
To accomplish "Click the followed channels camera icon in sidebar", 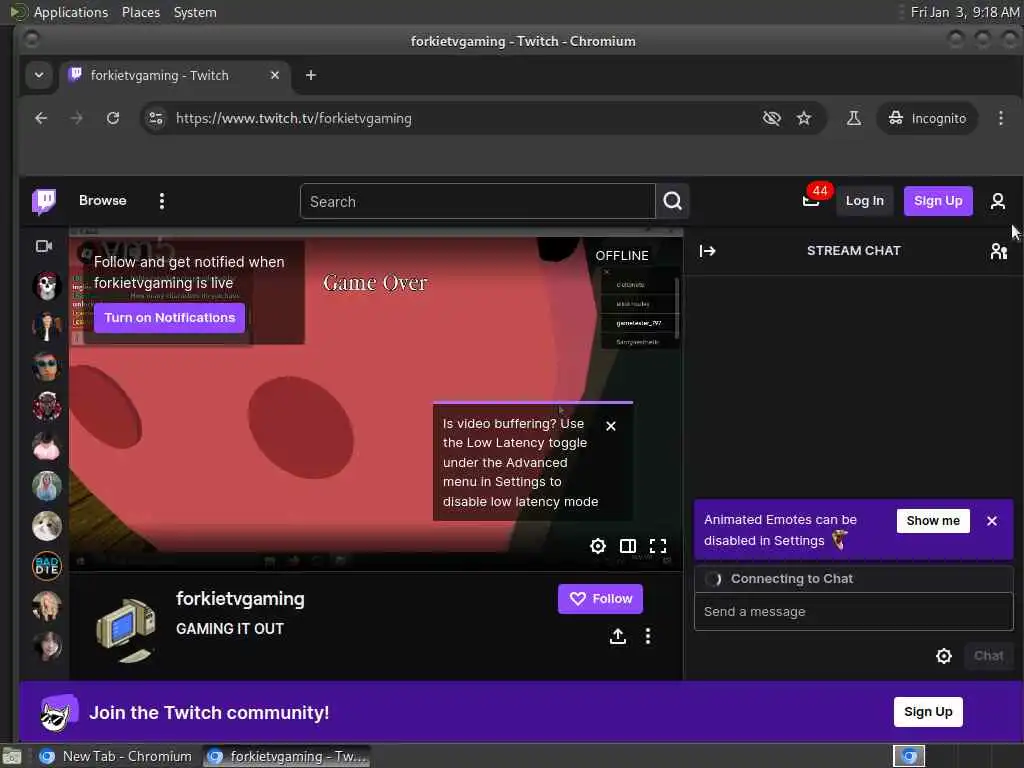I will click(44, 246).
